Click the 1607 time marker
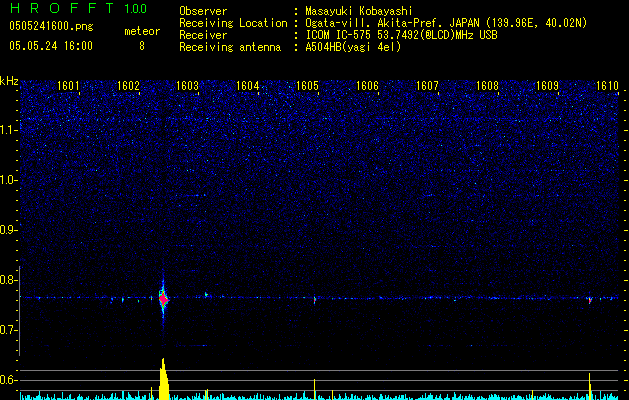Screen dimensions: 629x400 [x=427, y=86]
